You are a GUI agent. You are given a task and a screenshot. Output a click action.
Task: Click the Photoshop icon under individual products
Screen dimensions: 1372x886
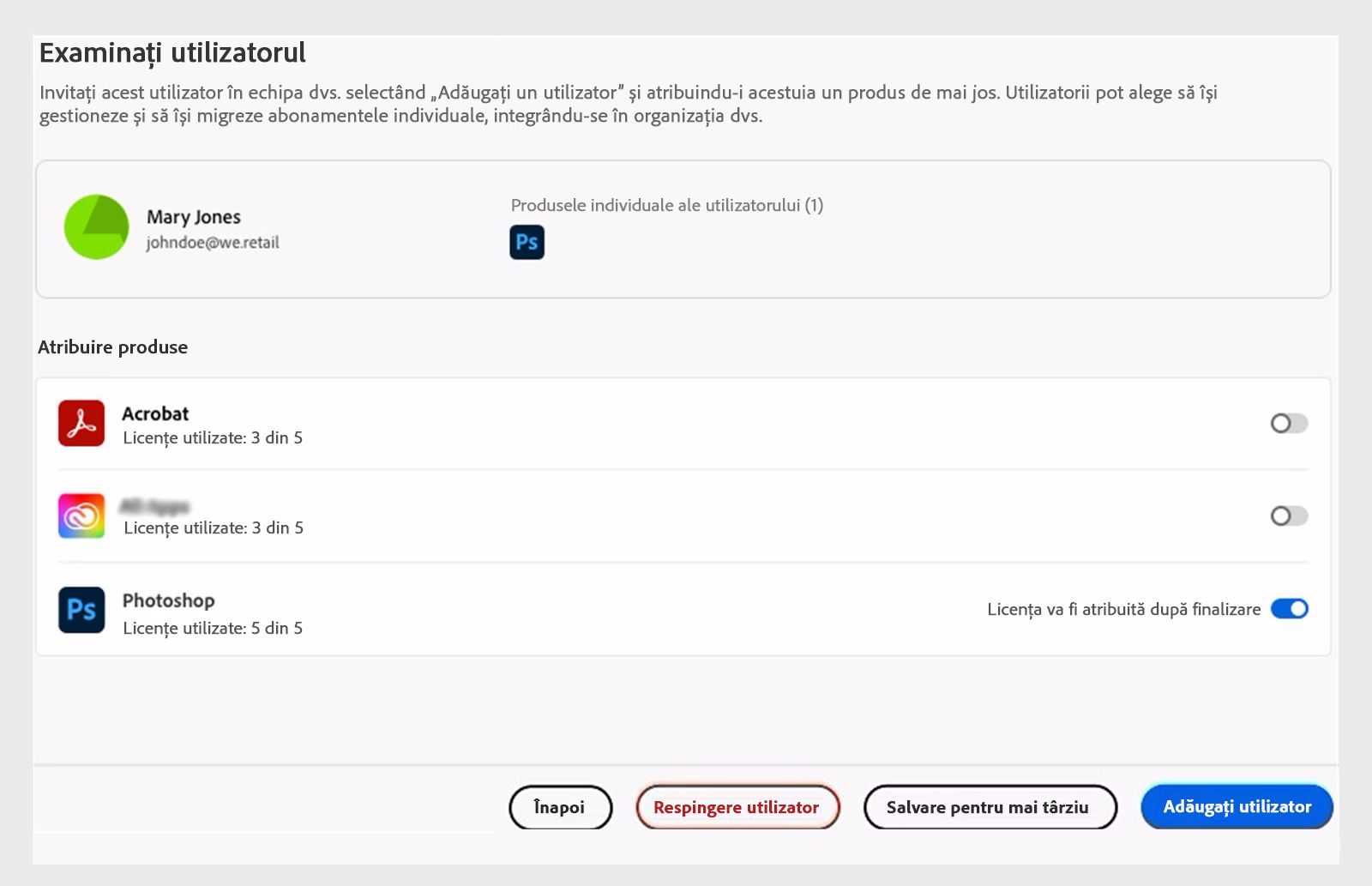point(527,243)
